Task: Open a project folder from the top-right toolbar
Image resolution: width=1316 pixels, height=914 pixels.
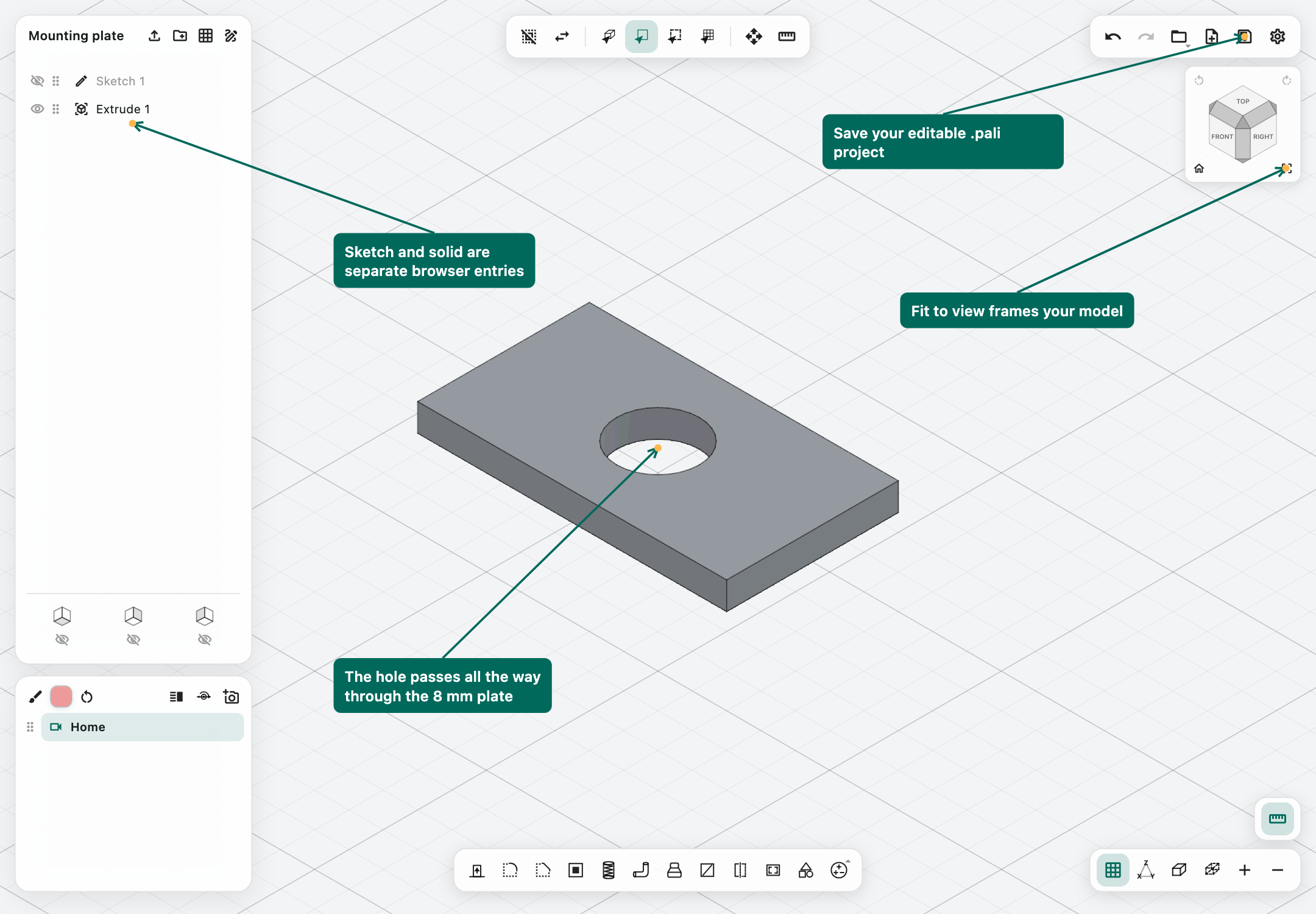Action: click(1179, 37)
